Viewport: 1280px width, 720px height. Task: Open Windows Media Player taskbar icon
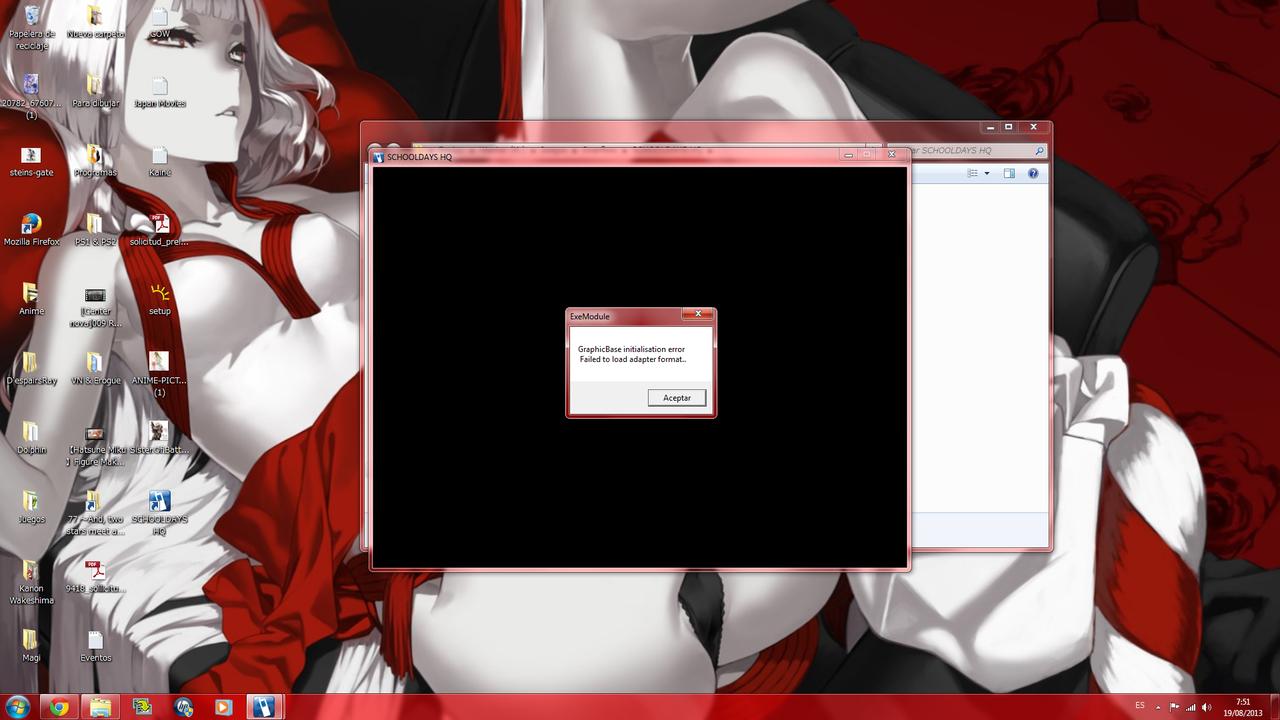(x=223, y=707)
